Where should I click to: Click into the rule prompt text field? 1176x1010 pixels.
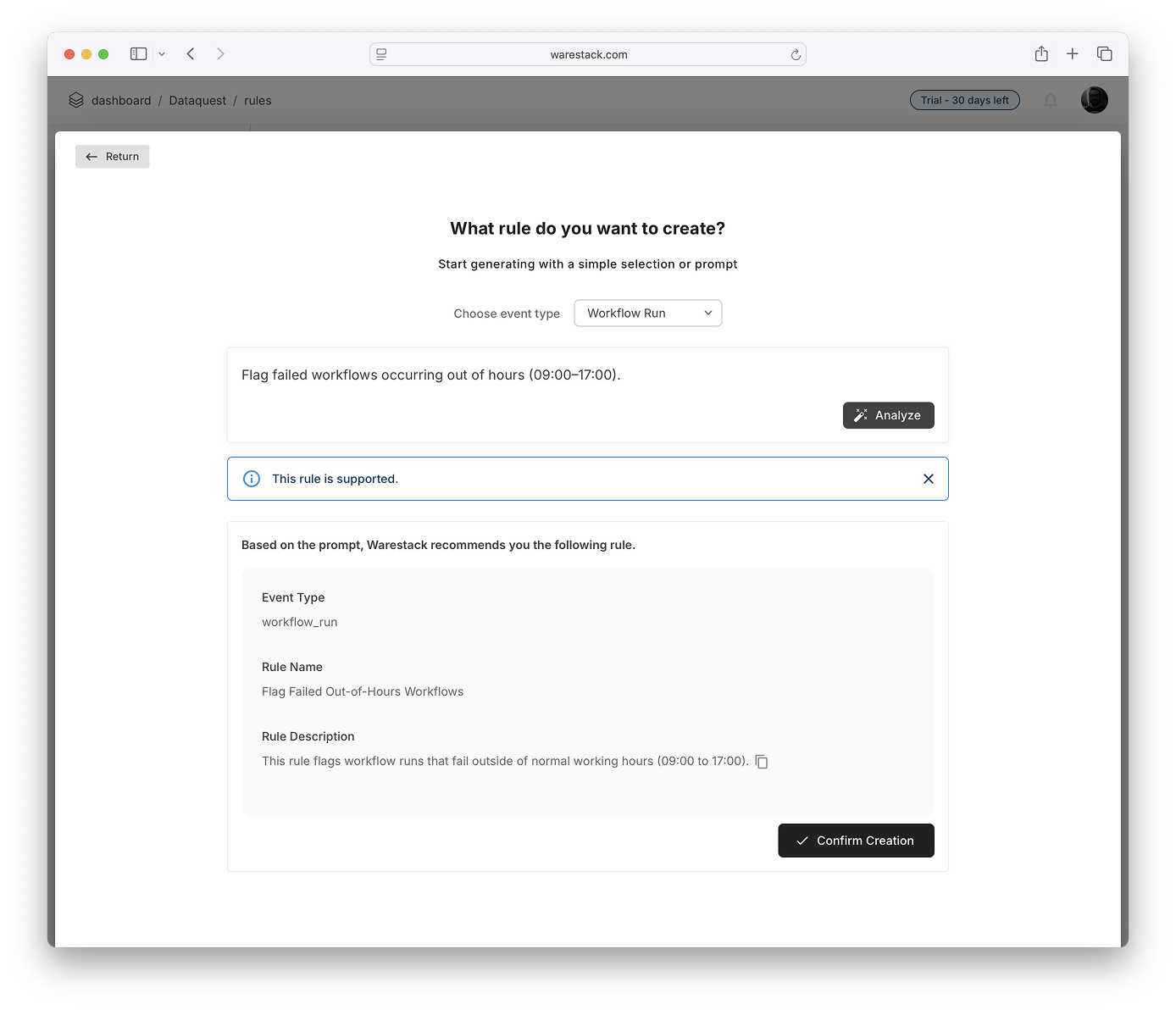542,375
